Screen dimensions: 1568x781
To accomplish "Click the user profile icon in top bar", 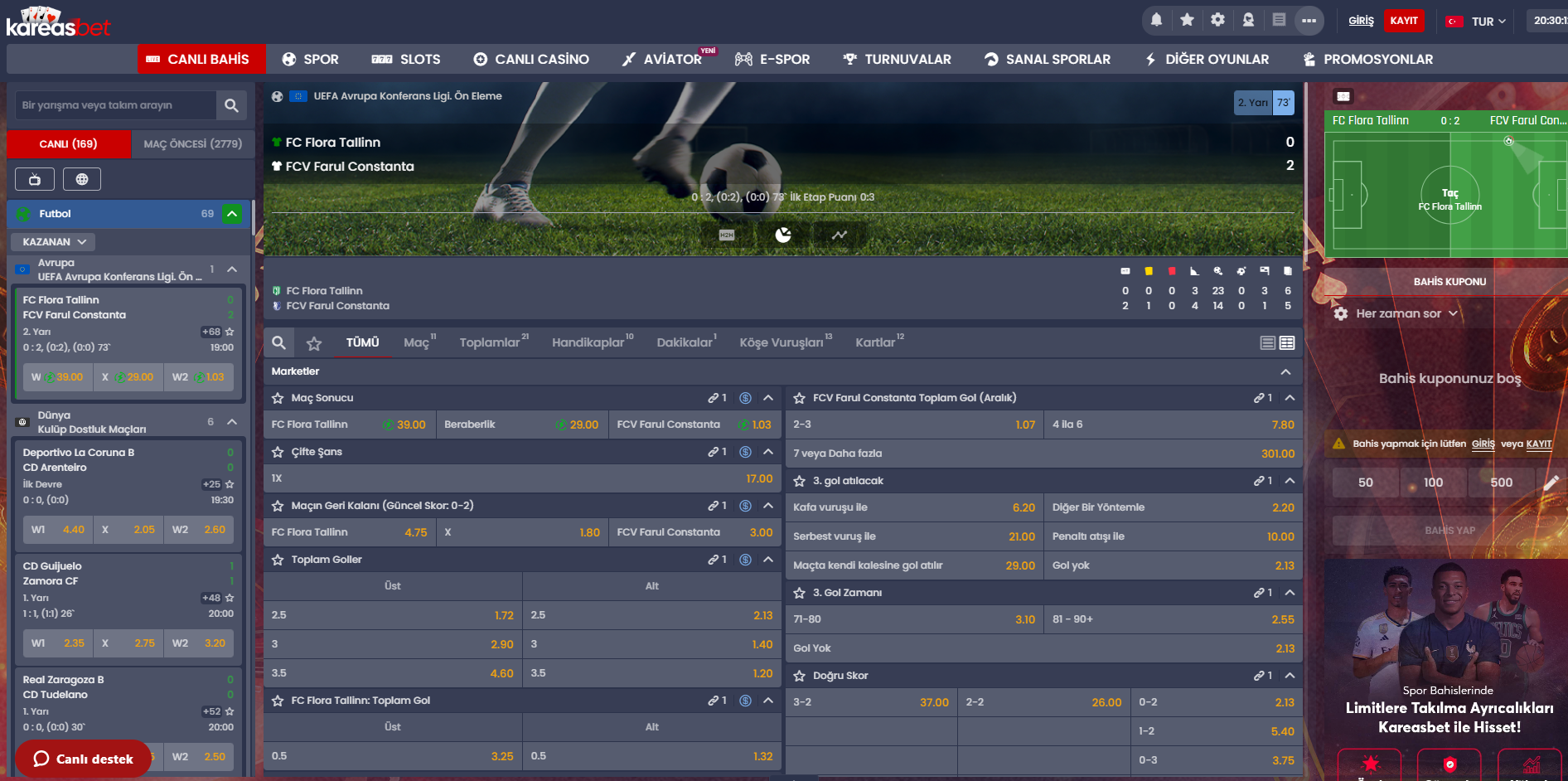I will [x=1248, y=20].
